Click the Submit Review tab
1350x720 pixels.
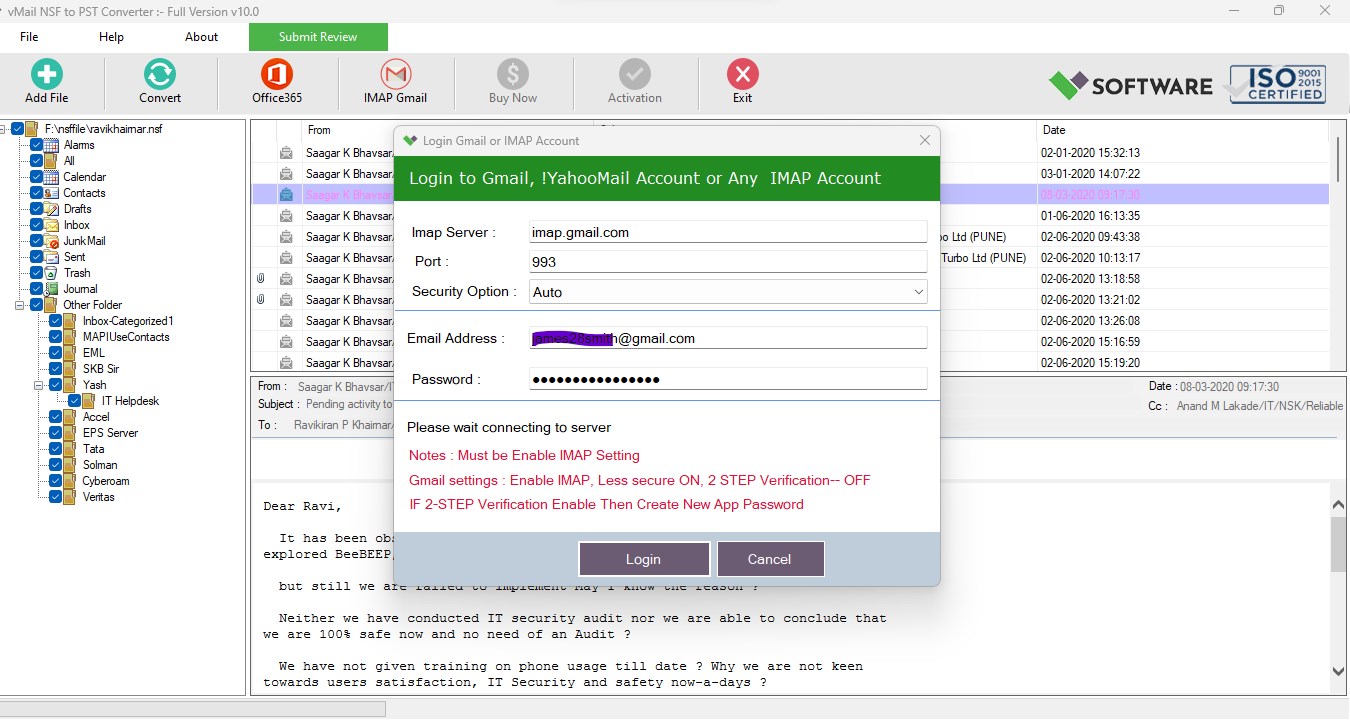point(318,37)
